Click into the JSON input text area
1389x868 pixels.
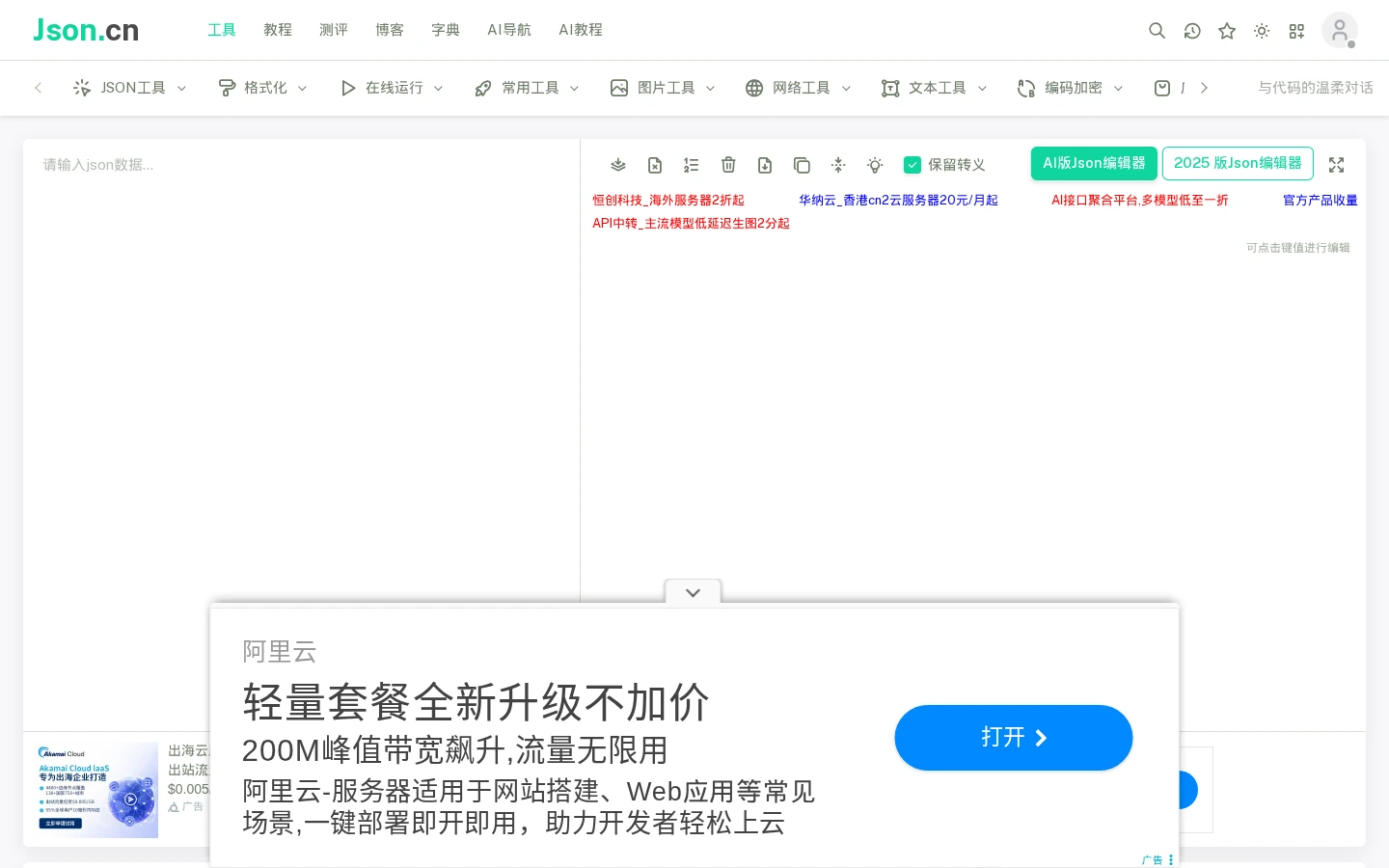tap(301, 434)
